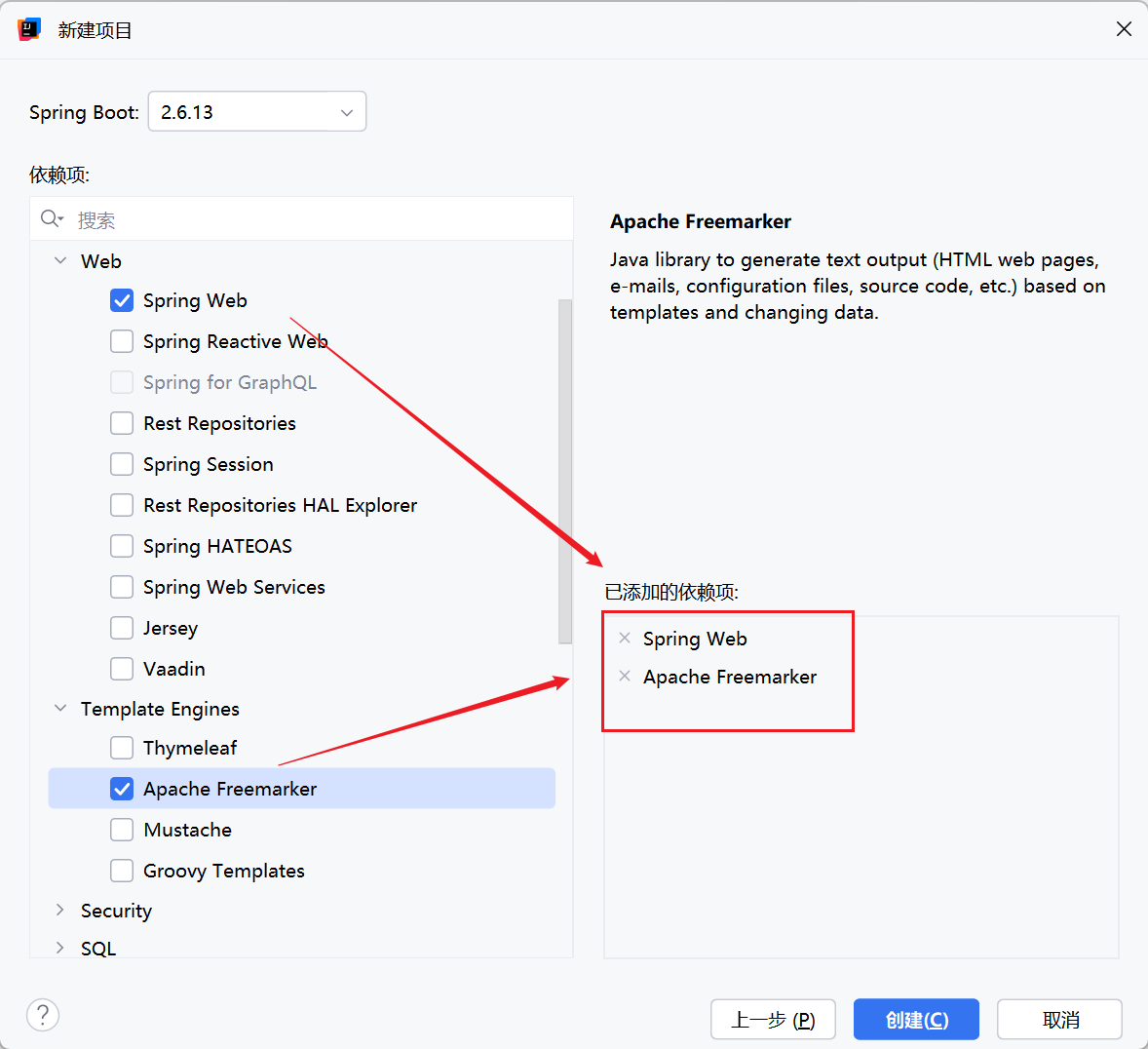Tick the Spring Reactive Web checkbox

[122, 341]
